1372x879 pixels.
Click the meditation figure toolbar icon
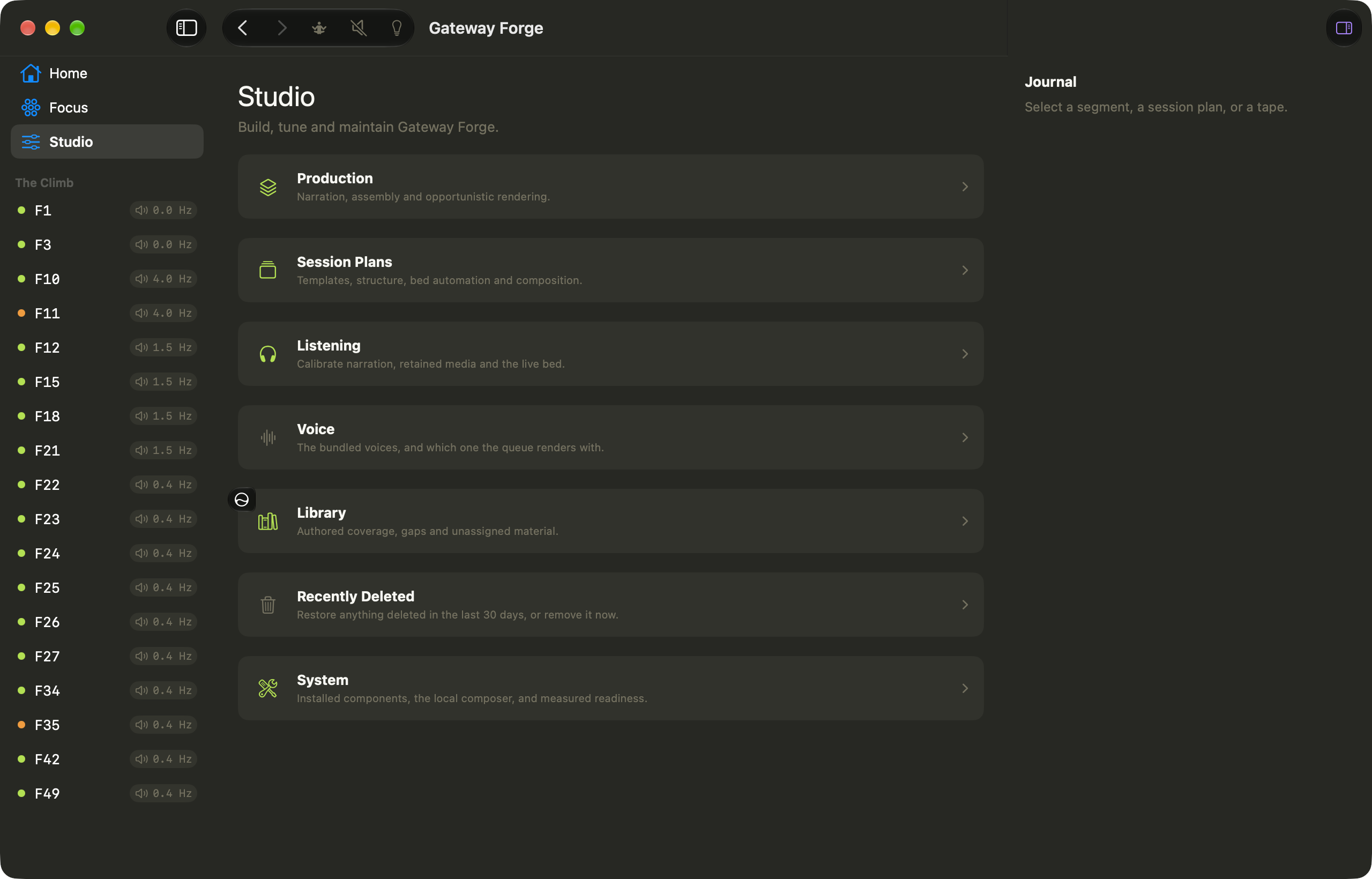pos(319,28)
